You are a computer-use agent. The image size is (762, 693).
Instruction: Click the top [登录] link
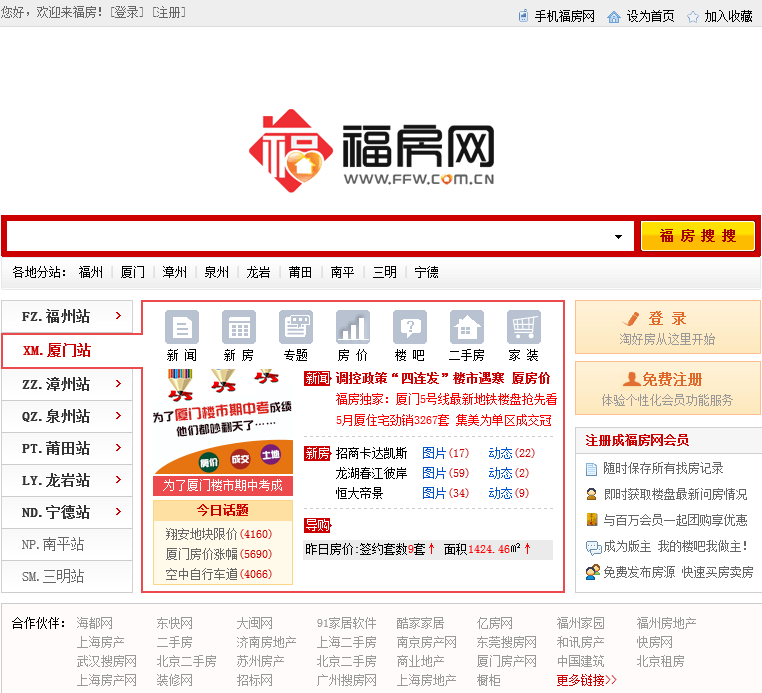[127, 13]
